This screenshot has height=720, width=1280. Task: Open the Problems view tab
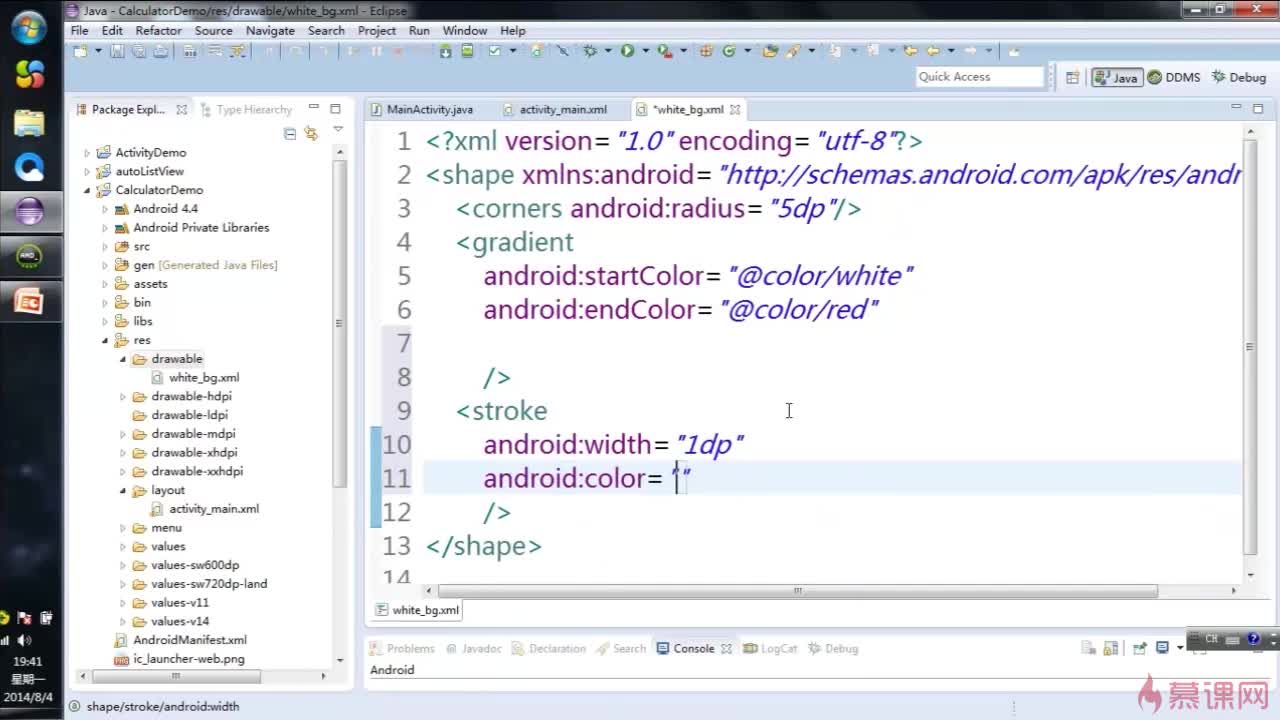coord(403,649)
